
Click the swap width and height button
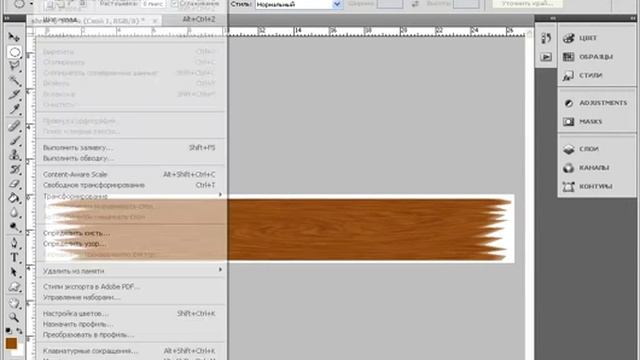[x=415, y=4]
